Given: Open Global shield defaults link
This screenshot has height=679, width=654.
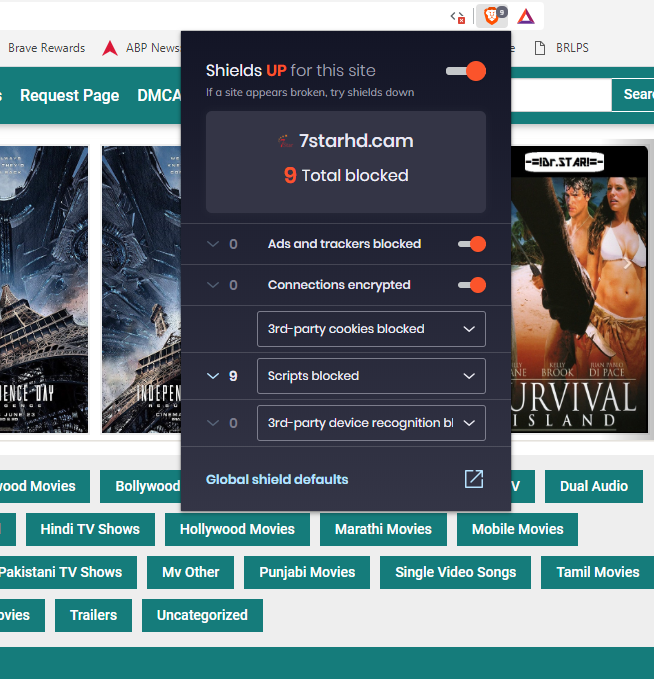Looking at the screenshot, I should [277, 479].
